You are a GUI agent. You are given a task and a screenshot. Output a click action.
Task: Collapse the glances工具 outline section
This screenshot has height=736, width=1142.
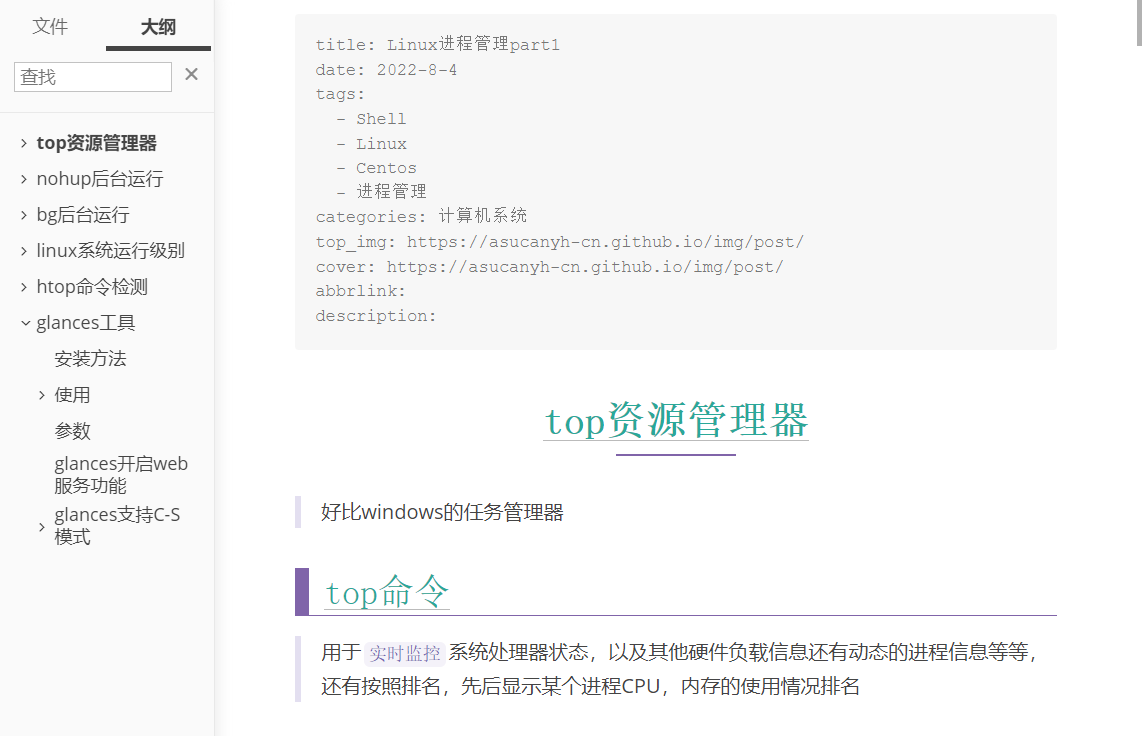(x=23, y=322)
